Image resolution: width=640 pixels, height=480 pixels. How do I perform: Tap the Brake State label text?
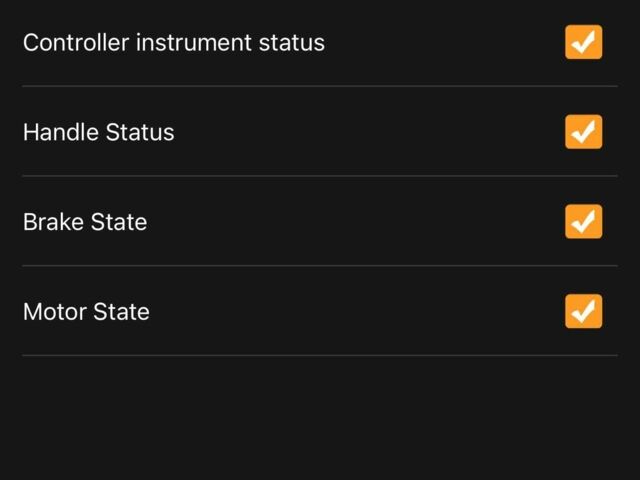click(85, 222)
